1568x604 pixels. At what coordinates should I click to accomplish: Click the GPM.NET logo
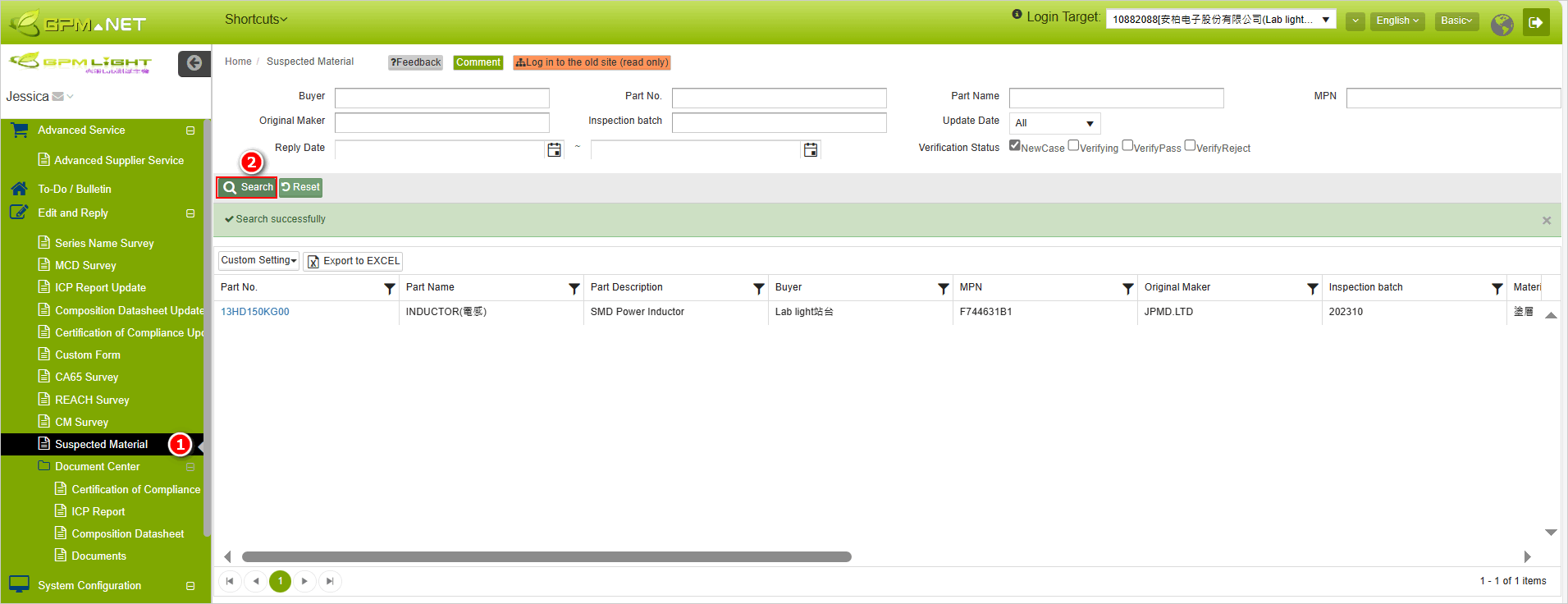point(78,23)
